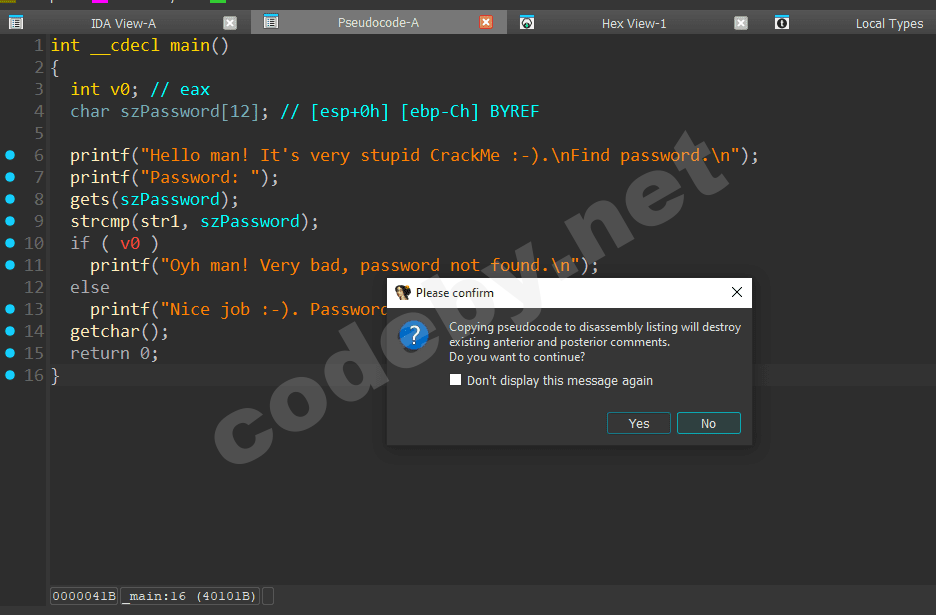Close the Hex View-1 tab
This screenshot has width=936, height=615.
(741, 23)
